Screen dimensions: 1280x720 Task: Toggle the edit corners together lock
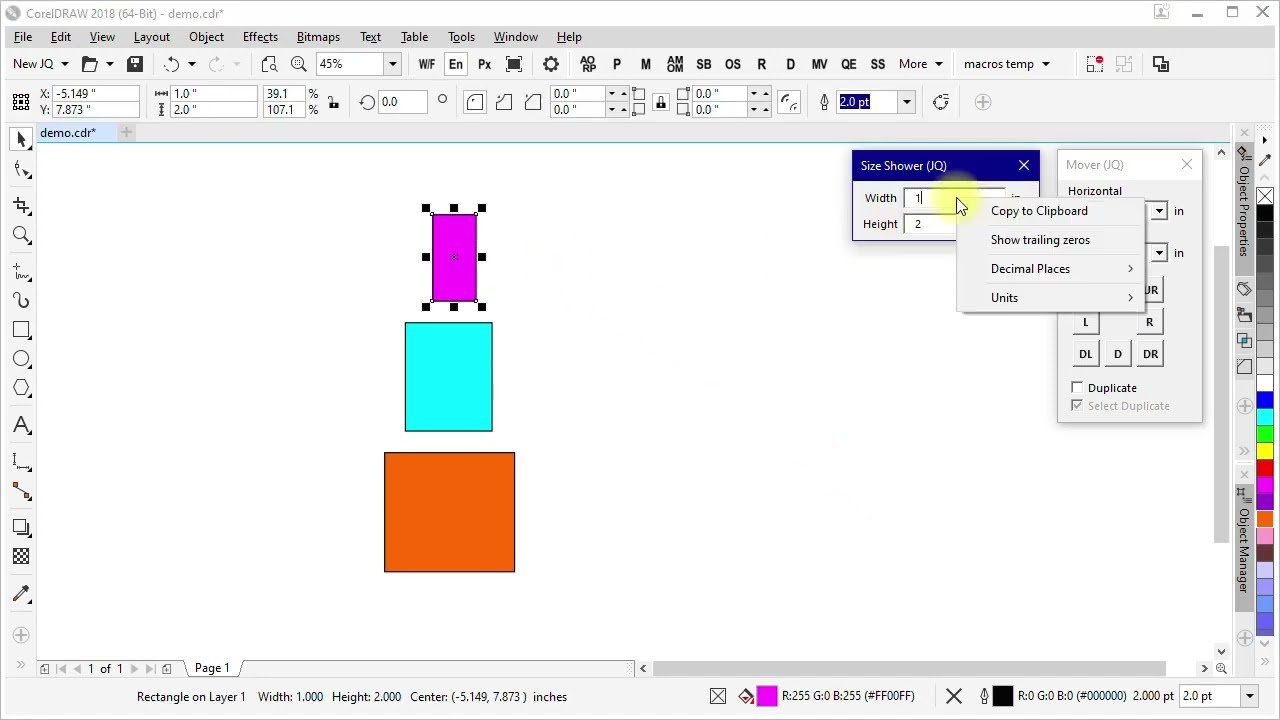[660, 102]
